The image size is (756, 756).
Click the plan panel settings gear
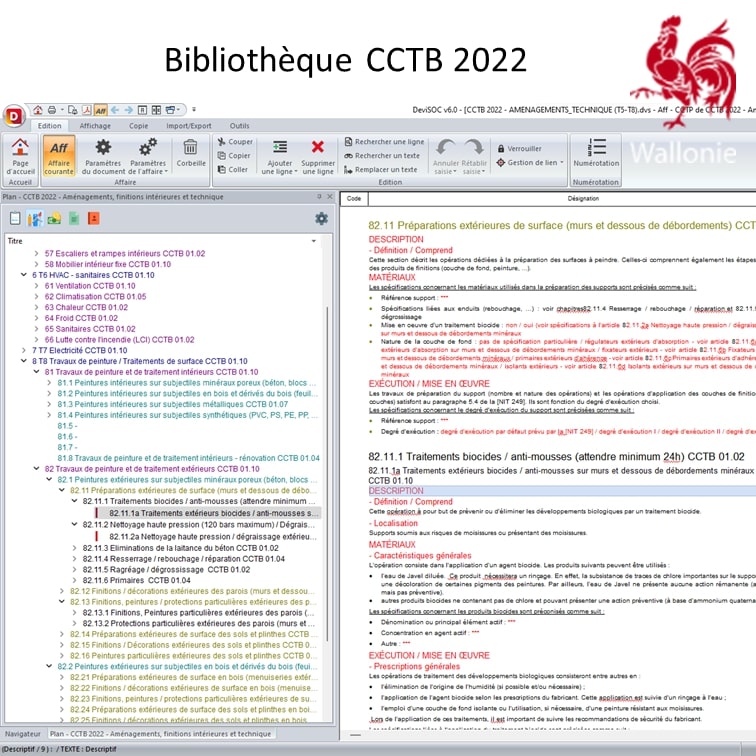point(321,218)
